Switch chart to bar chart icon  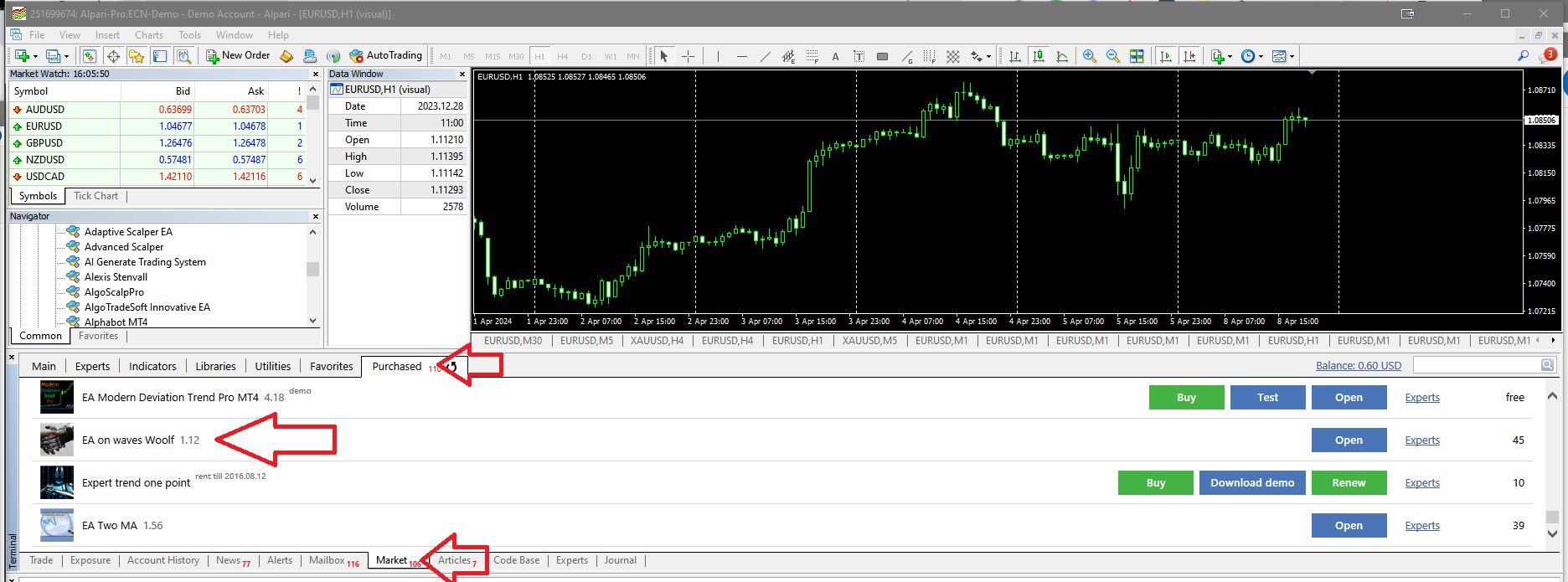pos(1015,56)
